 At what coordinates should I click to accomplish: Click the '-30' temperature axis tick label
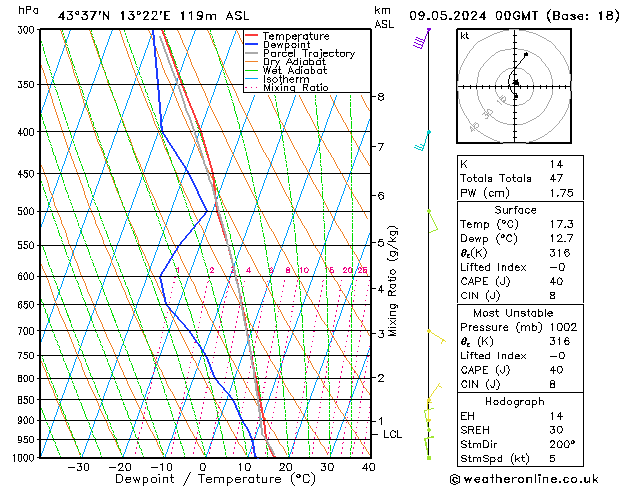(78, 467)
